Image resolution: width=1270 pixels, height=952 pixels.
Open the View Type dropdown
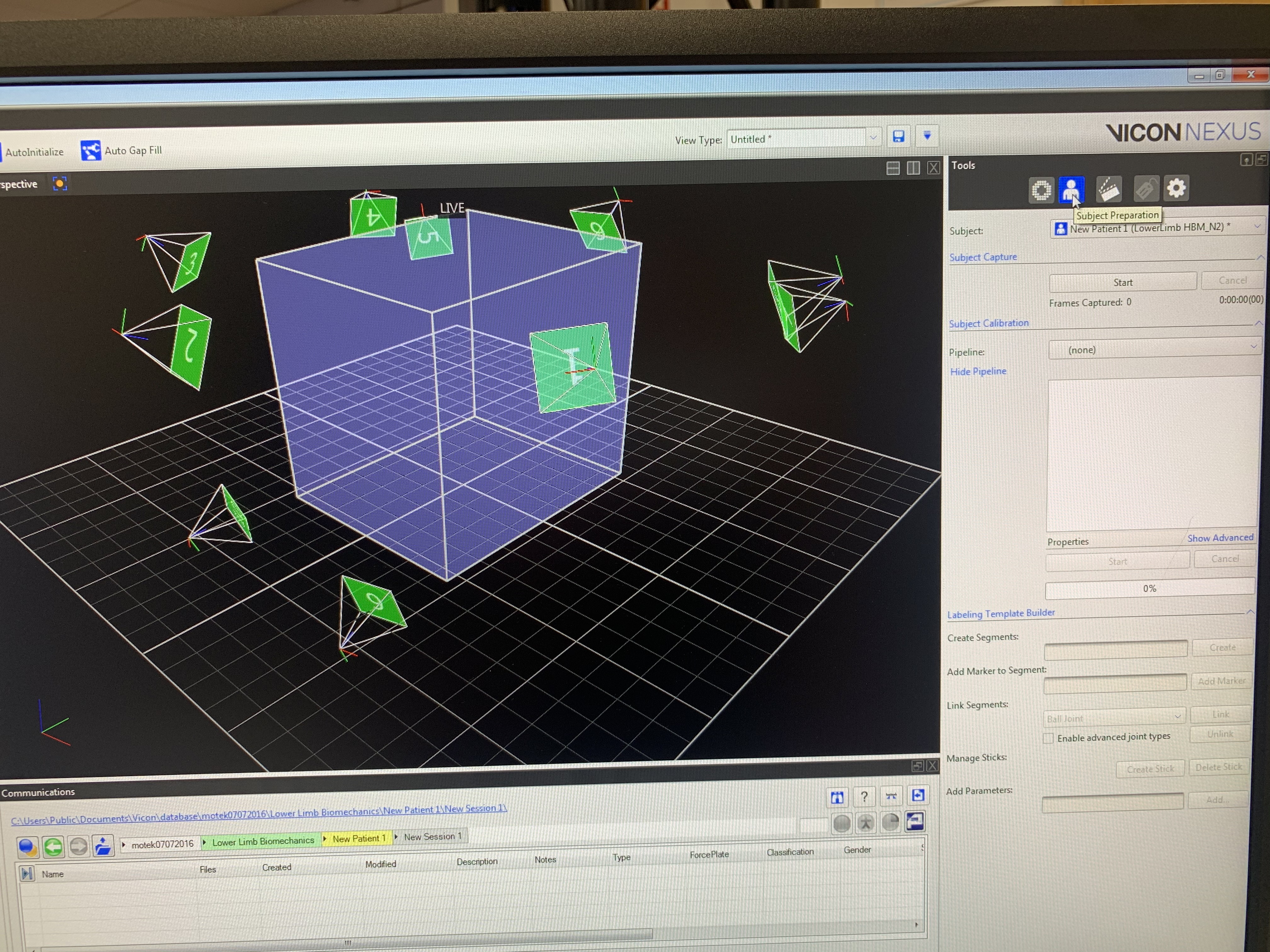(x=873, y=138)
